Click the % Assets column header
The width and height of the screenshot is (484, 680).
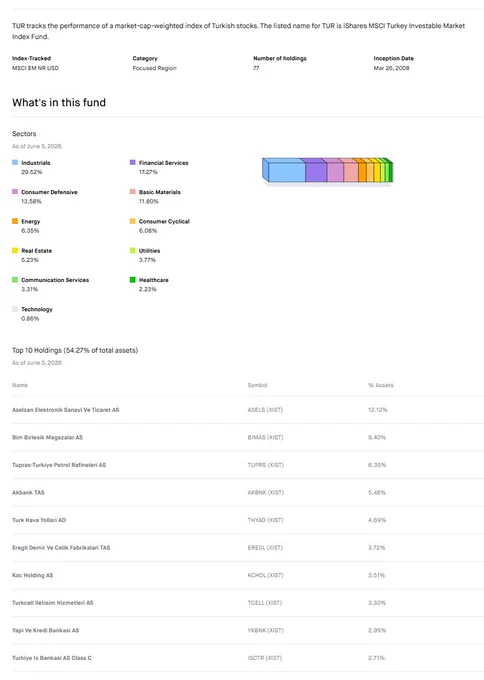(381, 385)
